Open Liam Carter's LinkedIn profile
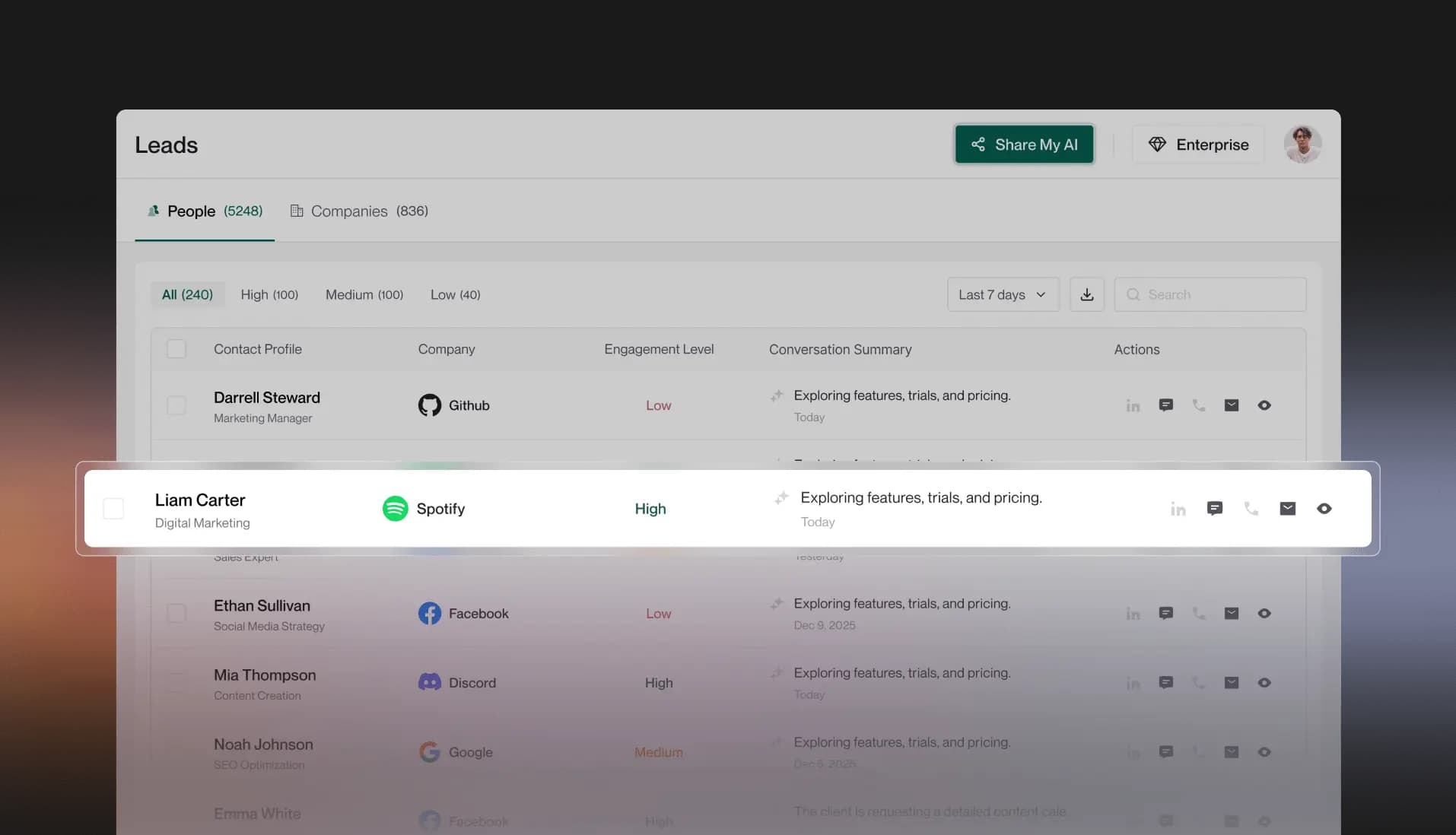The image size is (1456, 835). pyautogui.click(x=1178, y=509)
